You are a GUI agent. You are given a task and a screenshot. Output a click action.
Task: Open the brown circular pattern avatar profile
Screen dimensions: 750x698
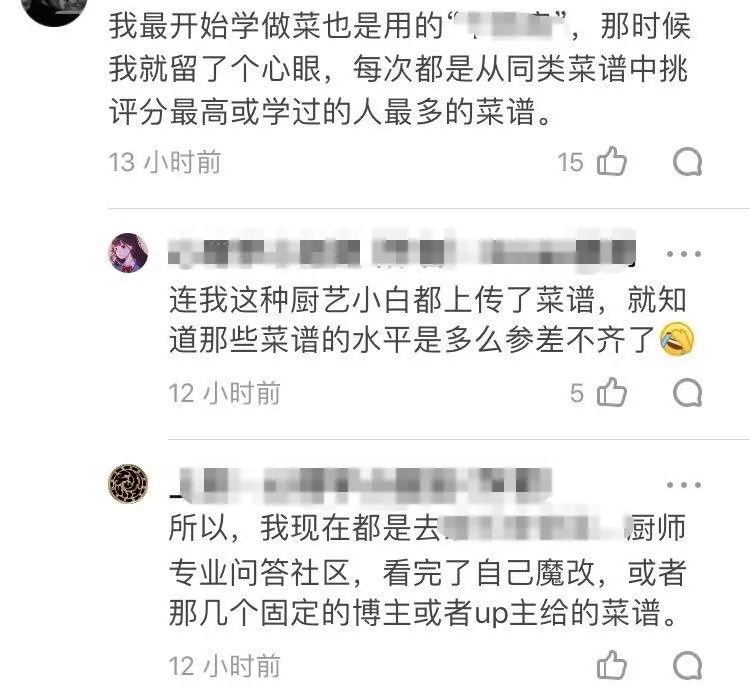(x=128, y=484)
